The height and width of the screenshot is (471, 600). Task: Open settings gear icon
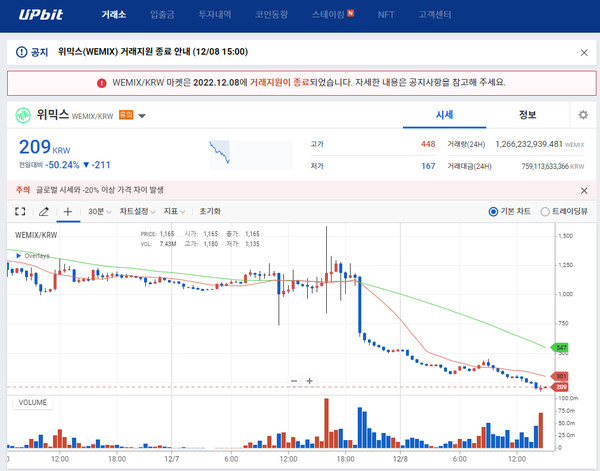[x=583, y=115]
